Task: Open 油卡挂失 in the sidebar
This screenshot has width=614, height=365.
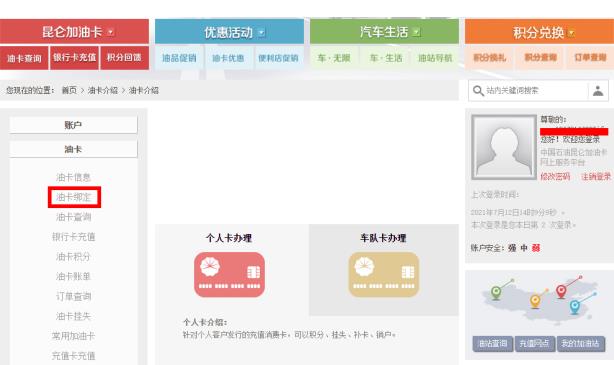Action: (x=73, y=316)
